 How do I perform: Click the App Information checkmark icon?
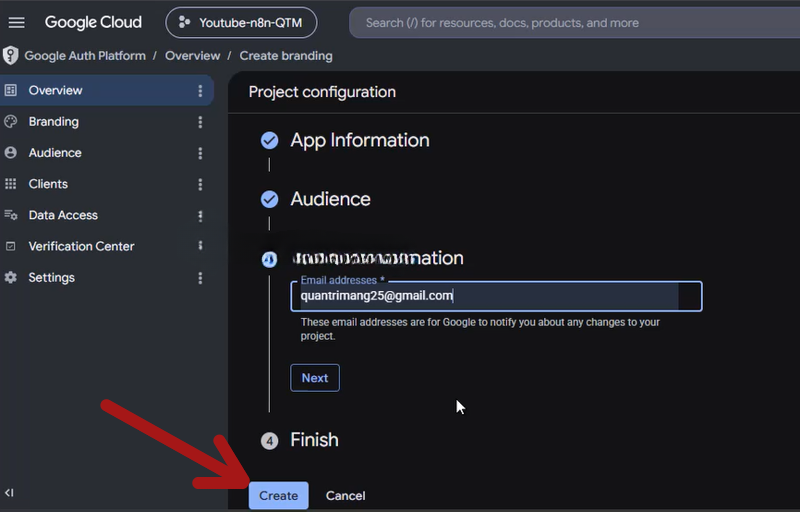pos(269,140)
